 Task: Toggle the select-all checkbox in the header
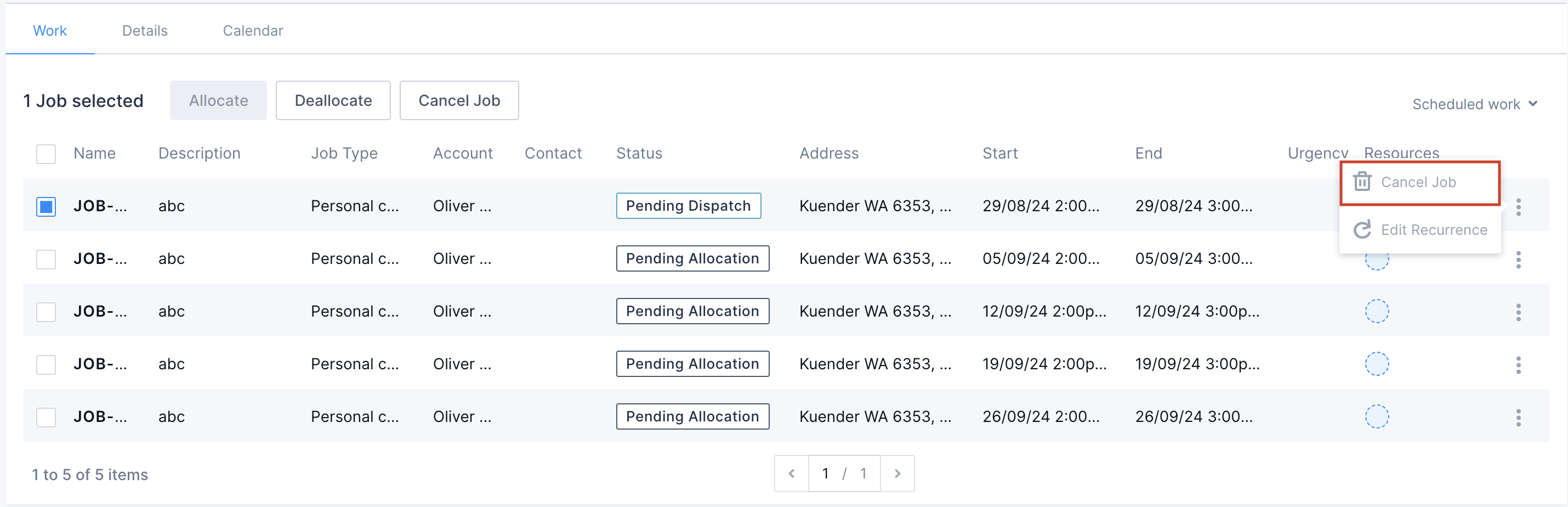[46, 154]
